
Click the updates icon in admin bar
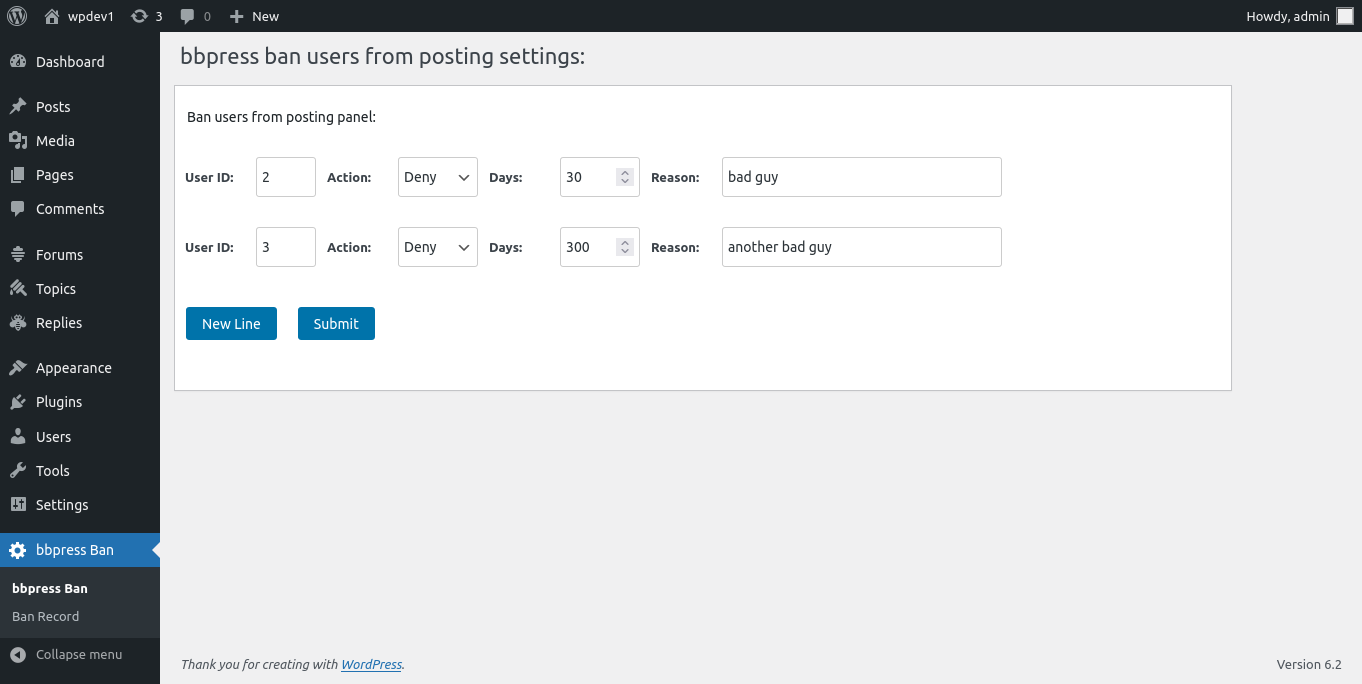point(140,16)
